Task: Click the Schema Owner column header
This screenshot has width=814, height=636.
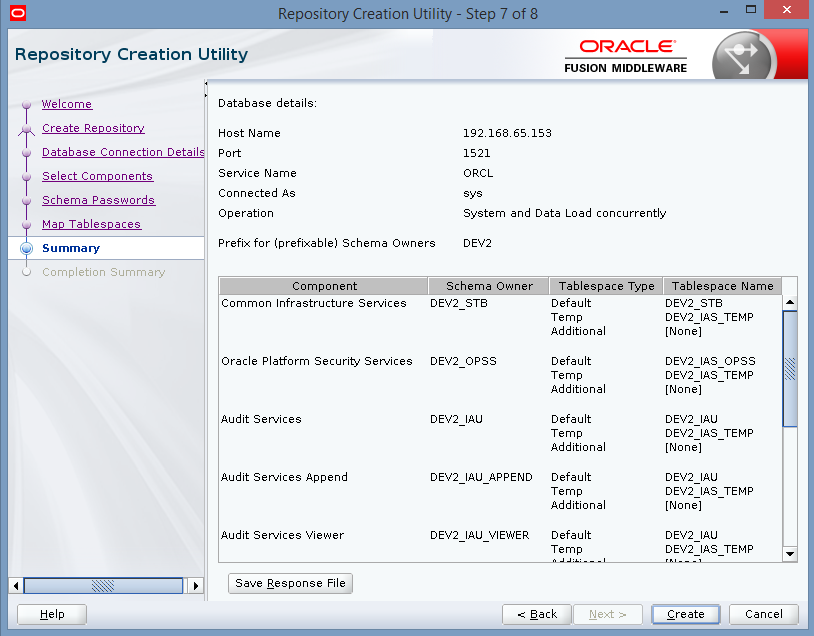Action: click(489, 286)
